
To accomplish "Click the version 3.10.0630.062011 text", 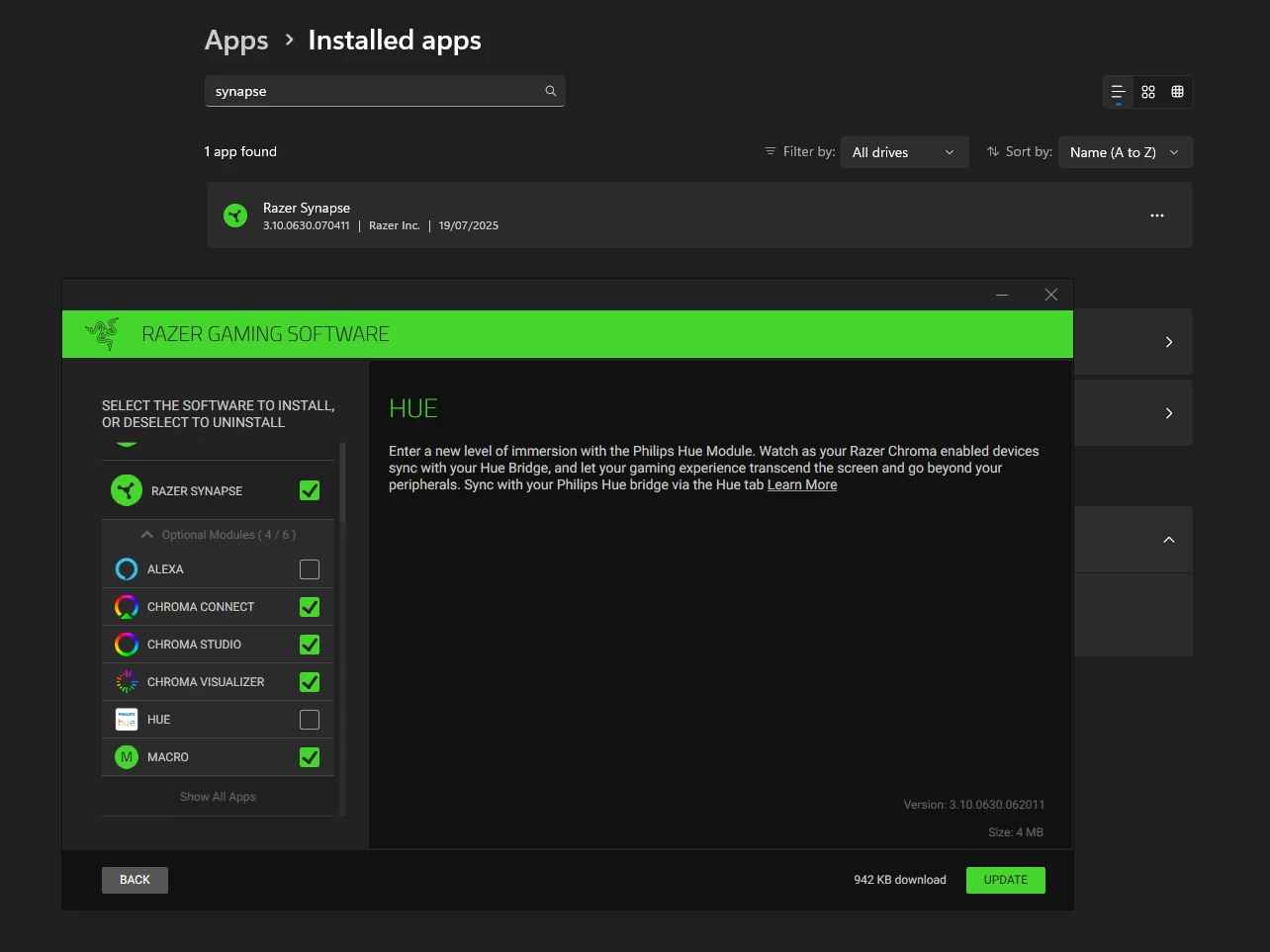I will (974, 805).
